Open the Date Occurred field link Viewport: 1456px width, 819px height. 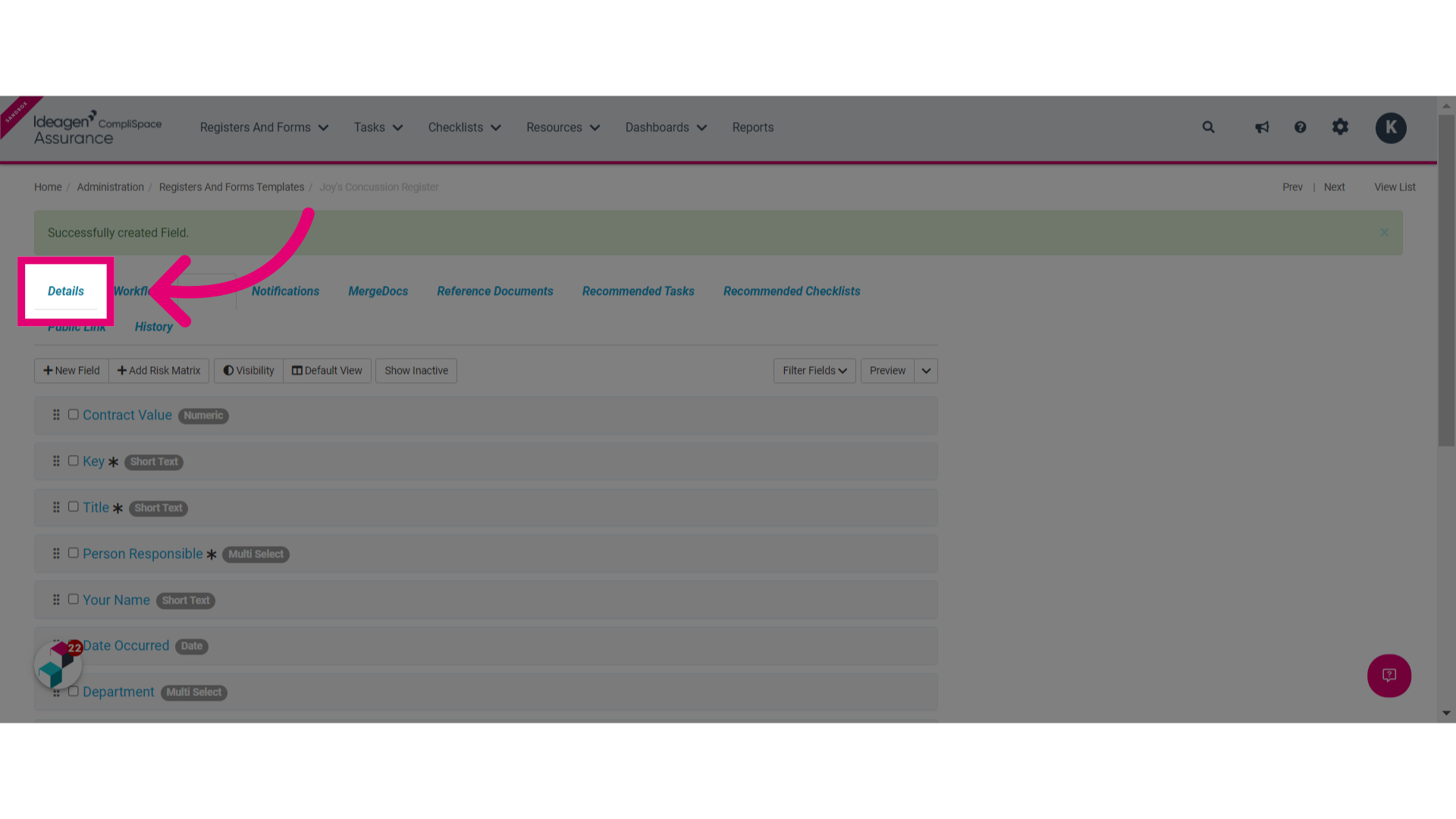pyautogui.click(x=126, y=645)
